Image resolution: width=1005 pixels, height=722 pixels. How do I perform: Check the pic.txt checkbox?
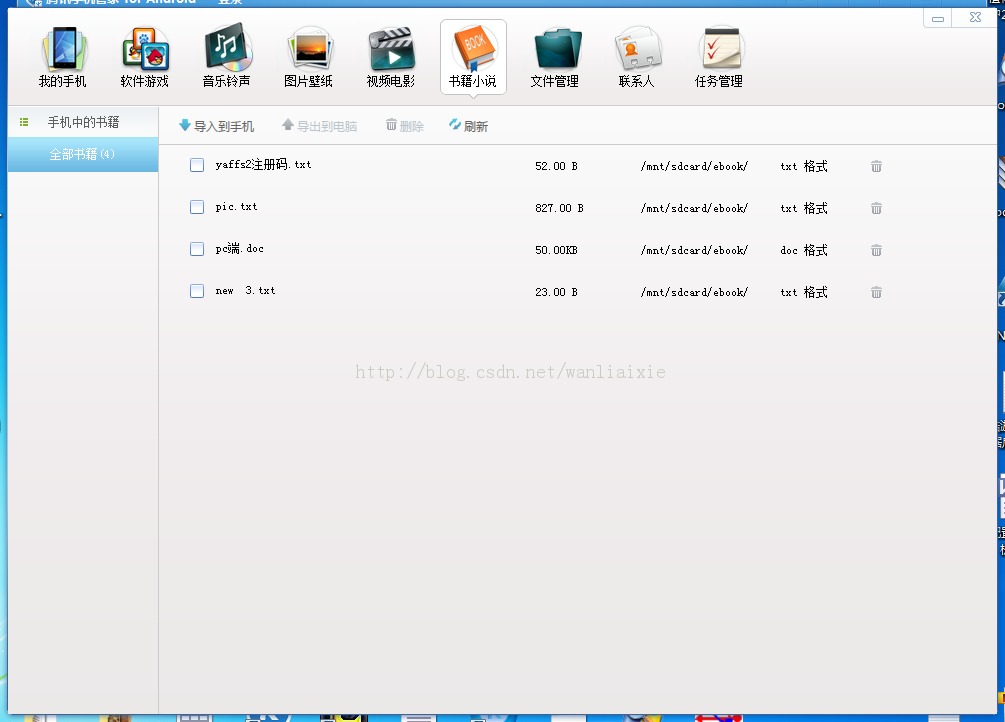[197, 207]
